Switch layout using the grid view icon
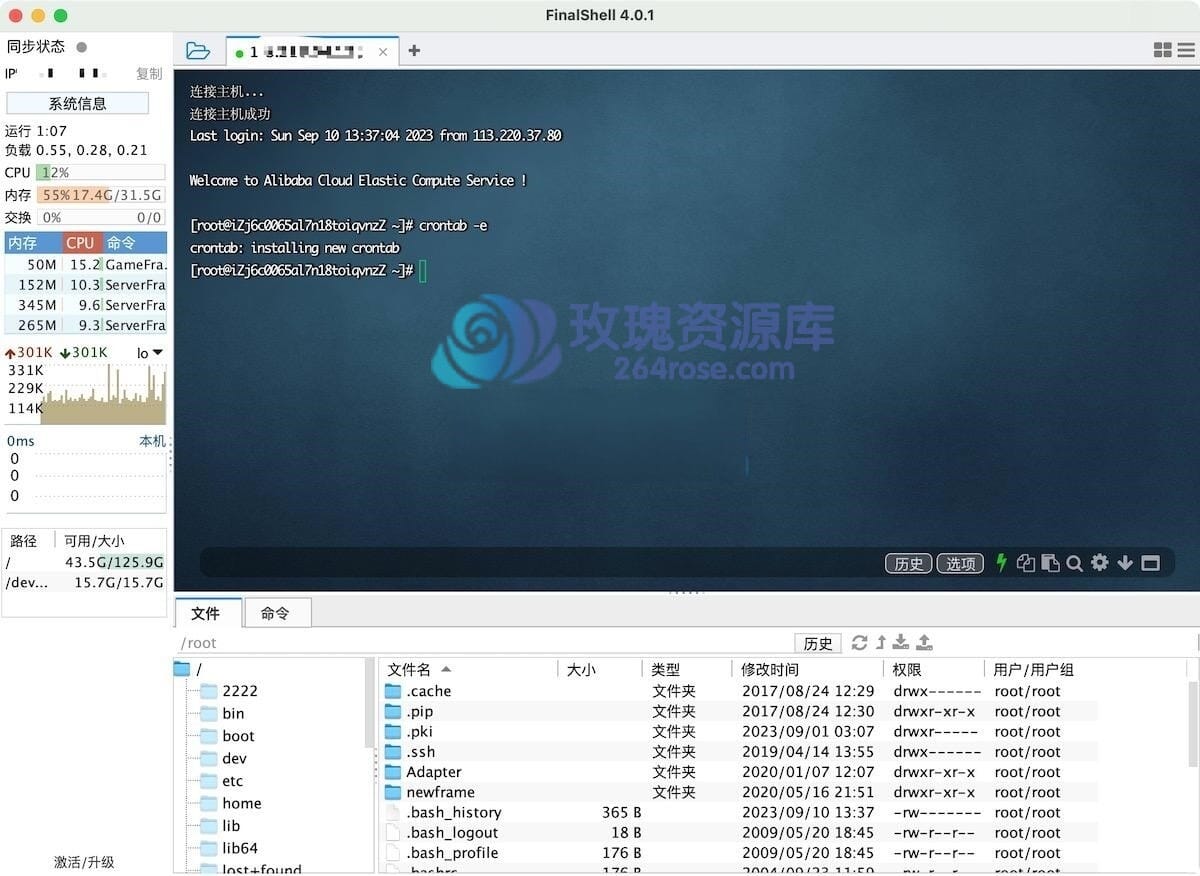The height and width of the screenshot is (876, 1200). click(x=1163, y=50)
